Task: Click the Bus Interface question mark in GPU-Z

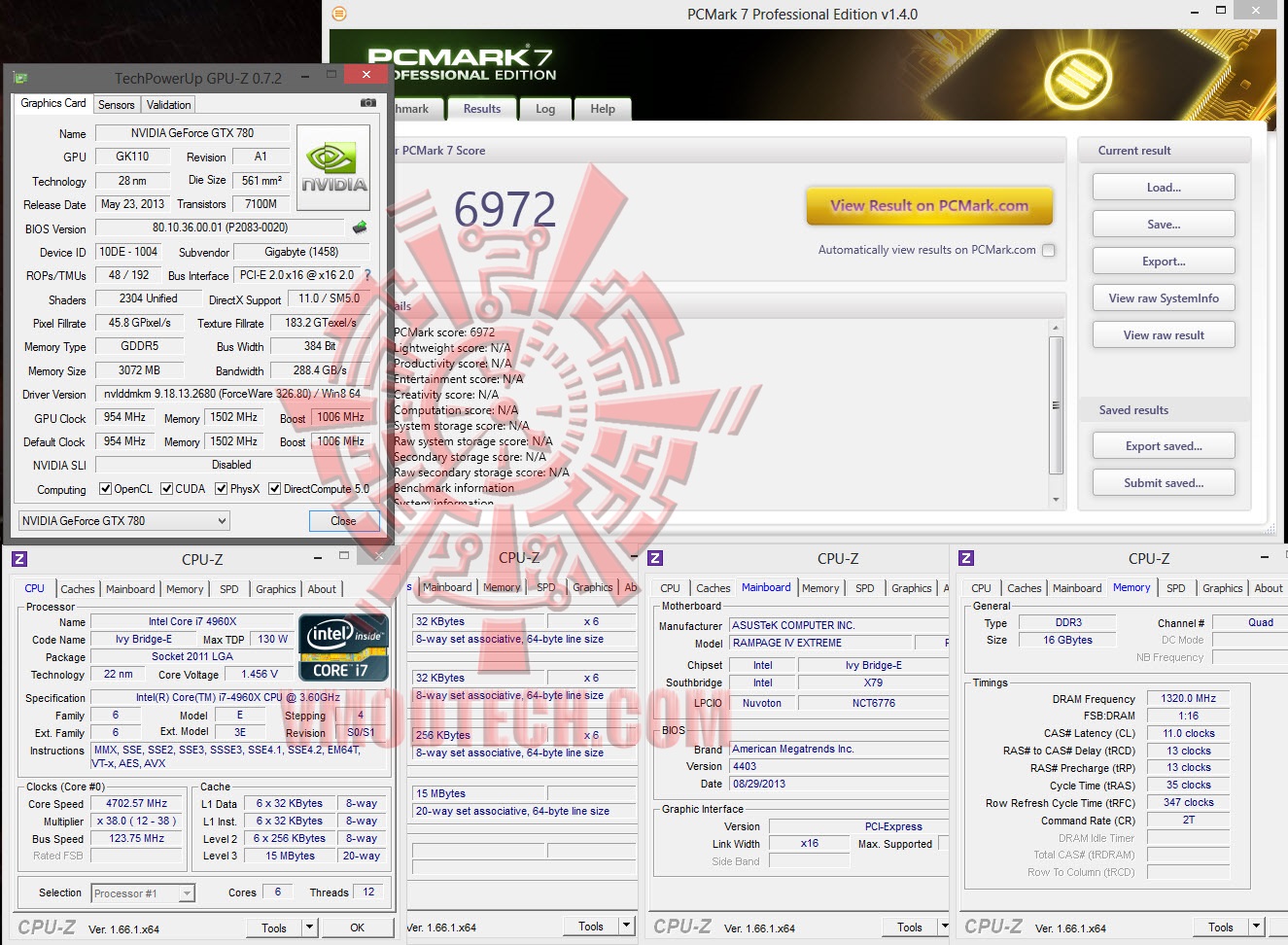Action: (x=367, y=275)
